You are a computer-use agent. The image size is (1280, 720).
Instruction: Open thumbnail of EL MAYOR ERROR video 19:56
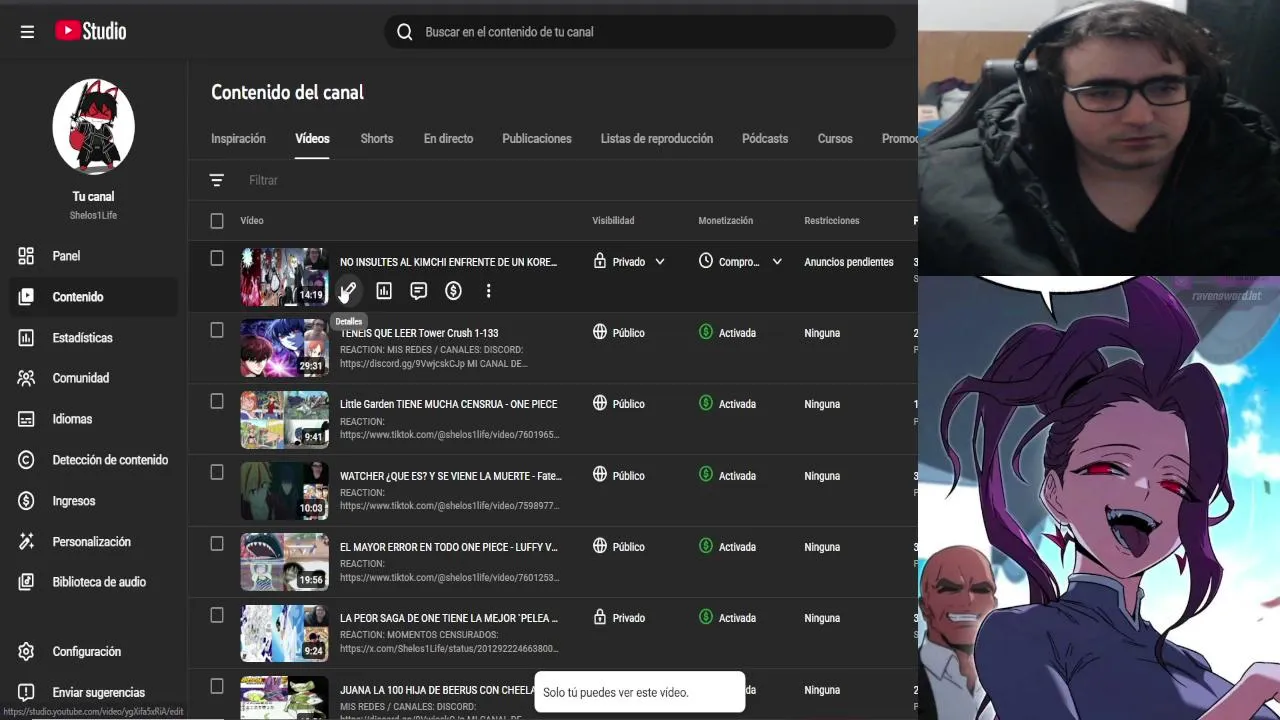coord(284,562)
